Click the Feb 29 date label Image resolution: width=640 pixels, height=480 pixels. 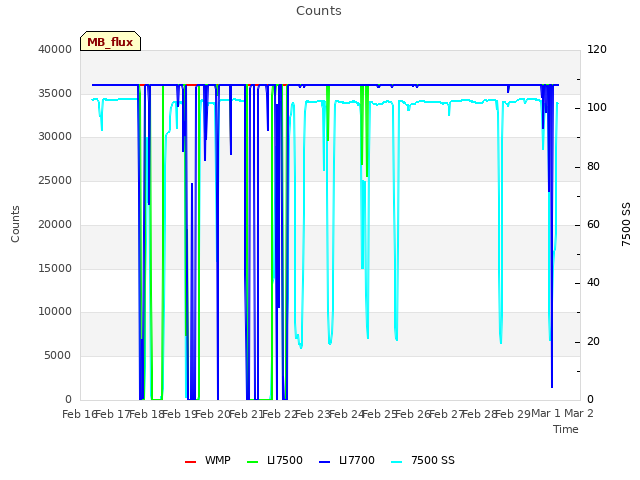(511, 414)
